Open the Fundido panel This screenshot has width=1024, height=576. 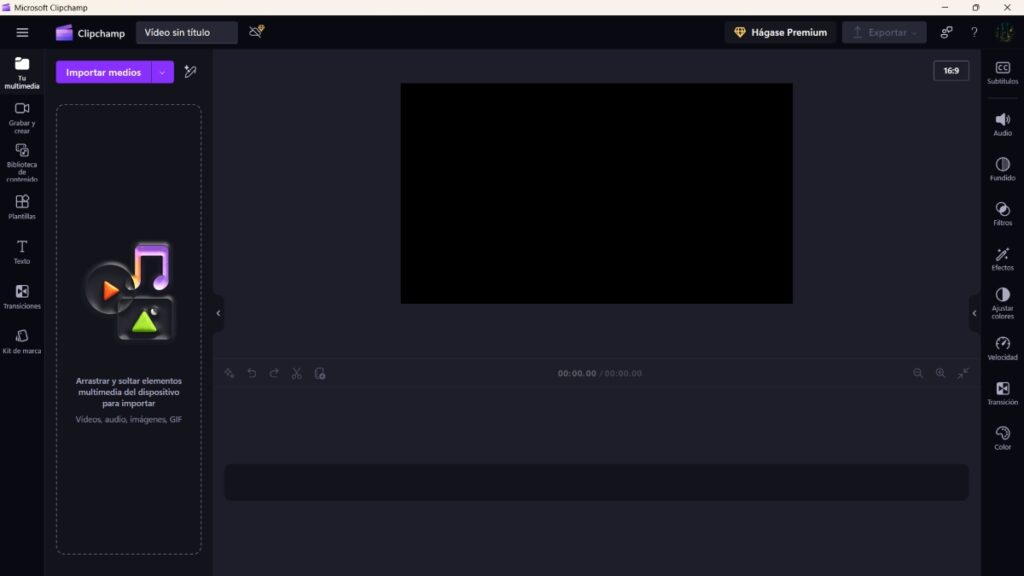tap(1001, 169)
